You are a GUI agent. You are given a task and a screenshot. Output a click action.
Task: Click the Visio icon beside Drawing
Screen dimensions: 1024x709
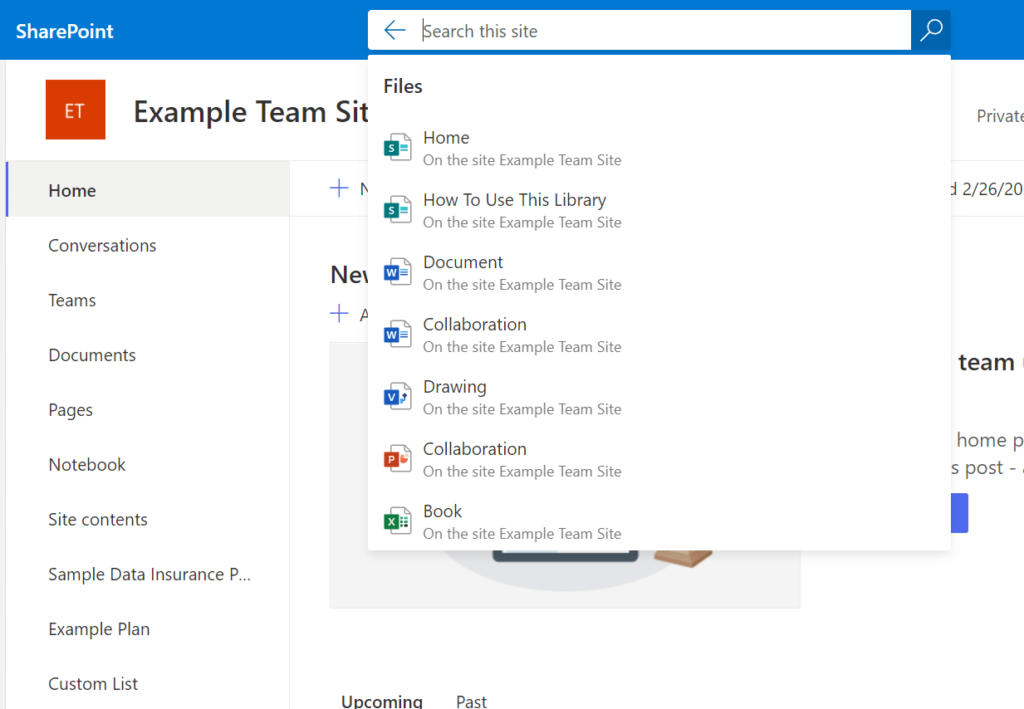tap(397, 397)
